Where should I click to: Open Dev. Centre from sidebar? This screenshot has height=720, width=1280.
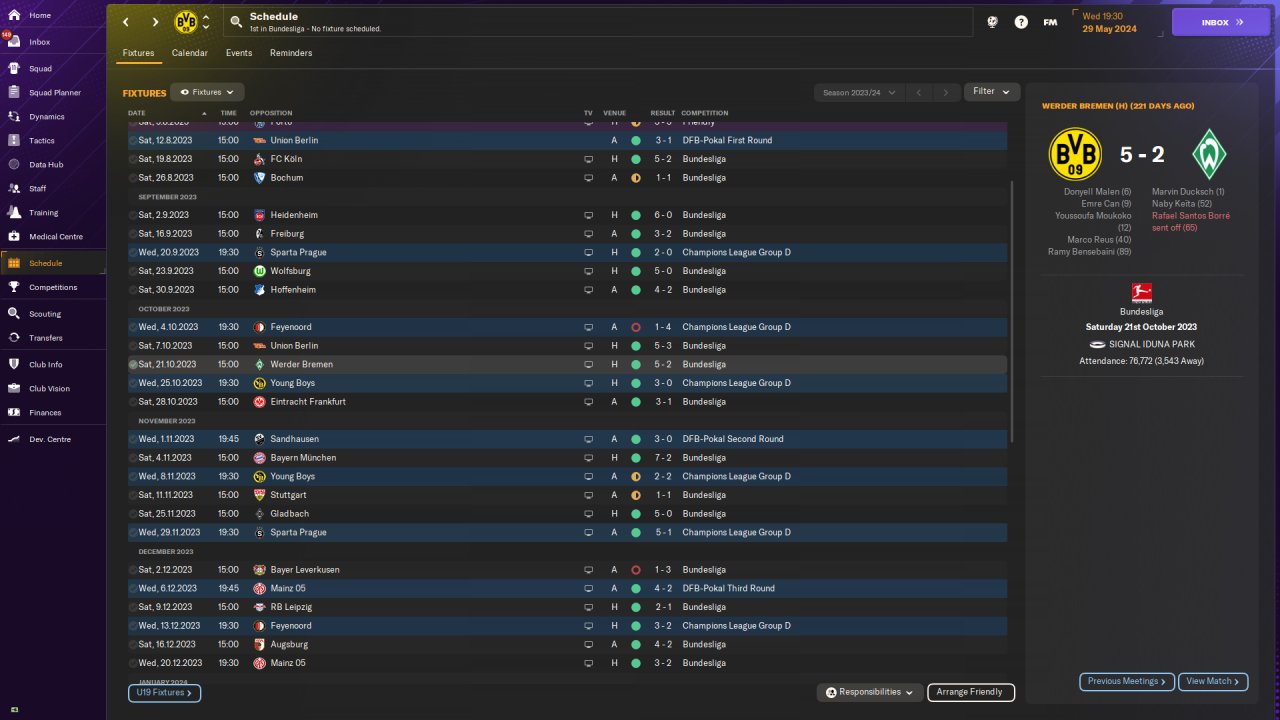tap(54, 439)
